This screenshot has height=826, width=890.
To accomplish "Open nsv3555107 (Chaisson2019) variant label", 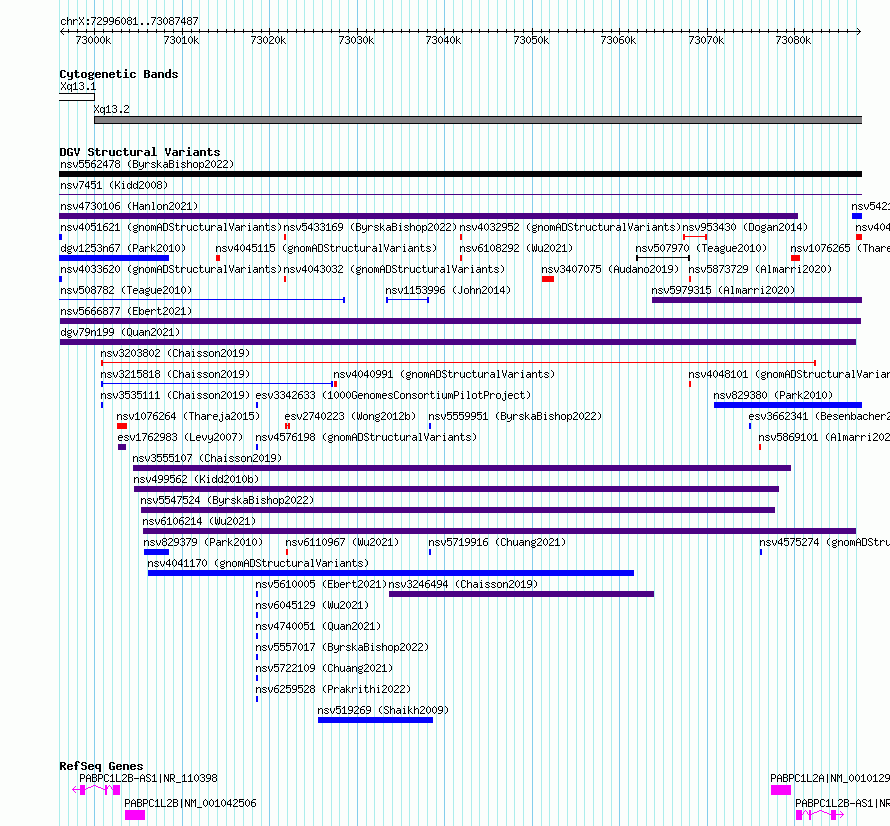I will click(207, 458).
